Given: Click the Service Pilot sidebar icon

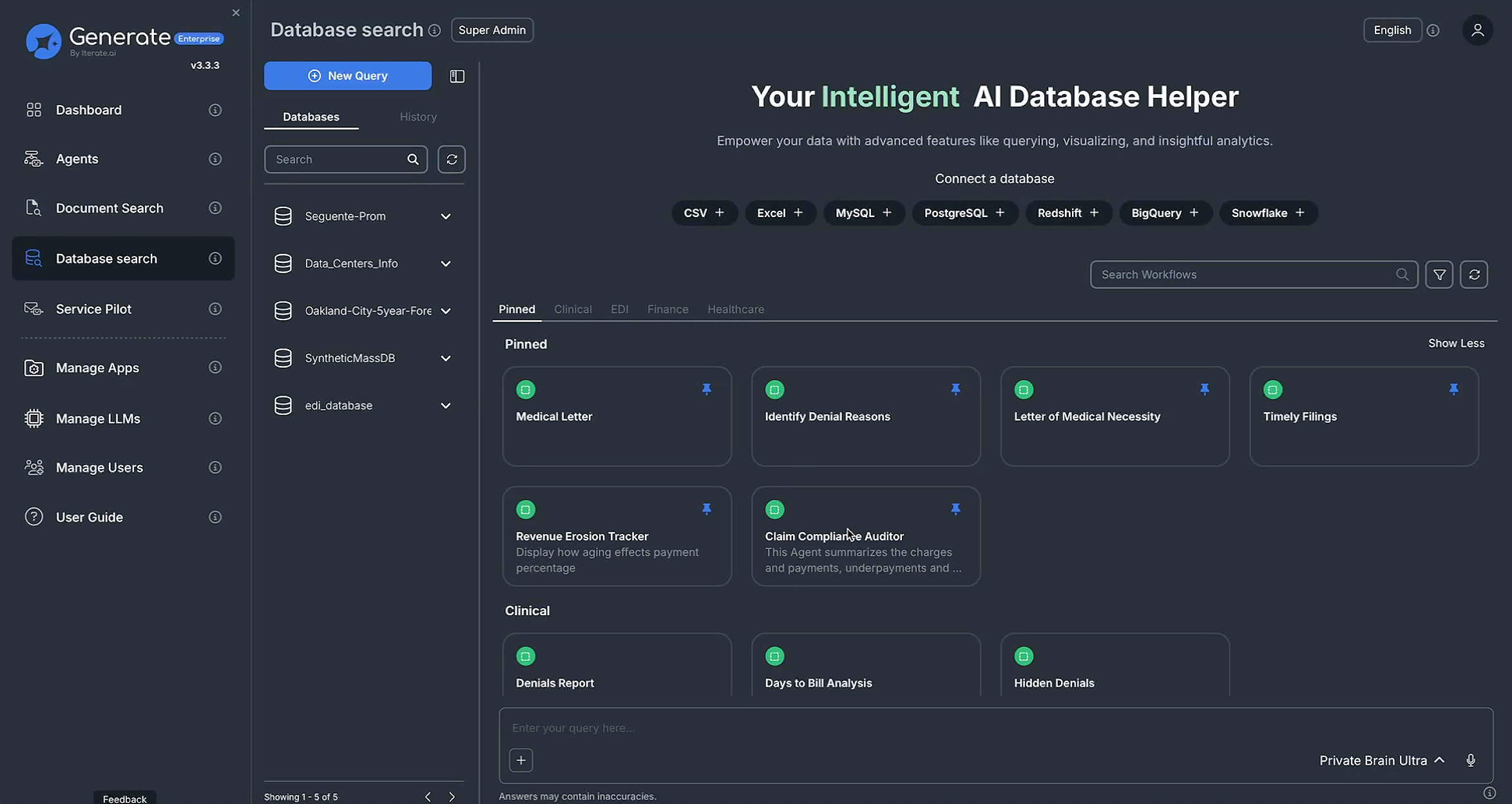Looking at the screenshot, I should coord(33,309).
